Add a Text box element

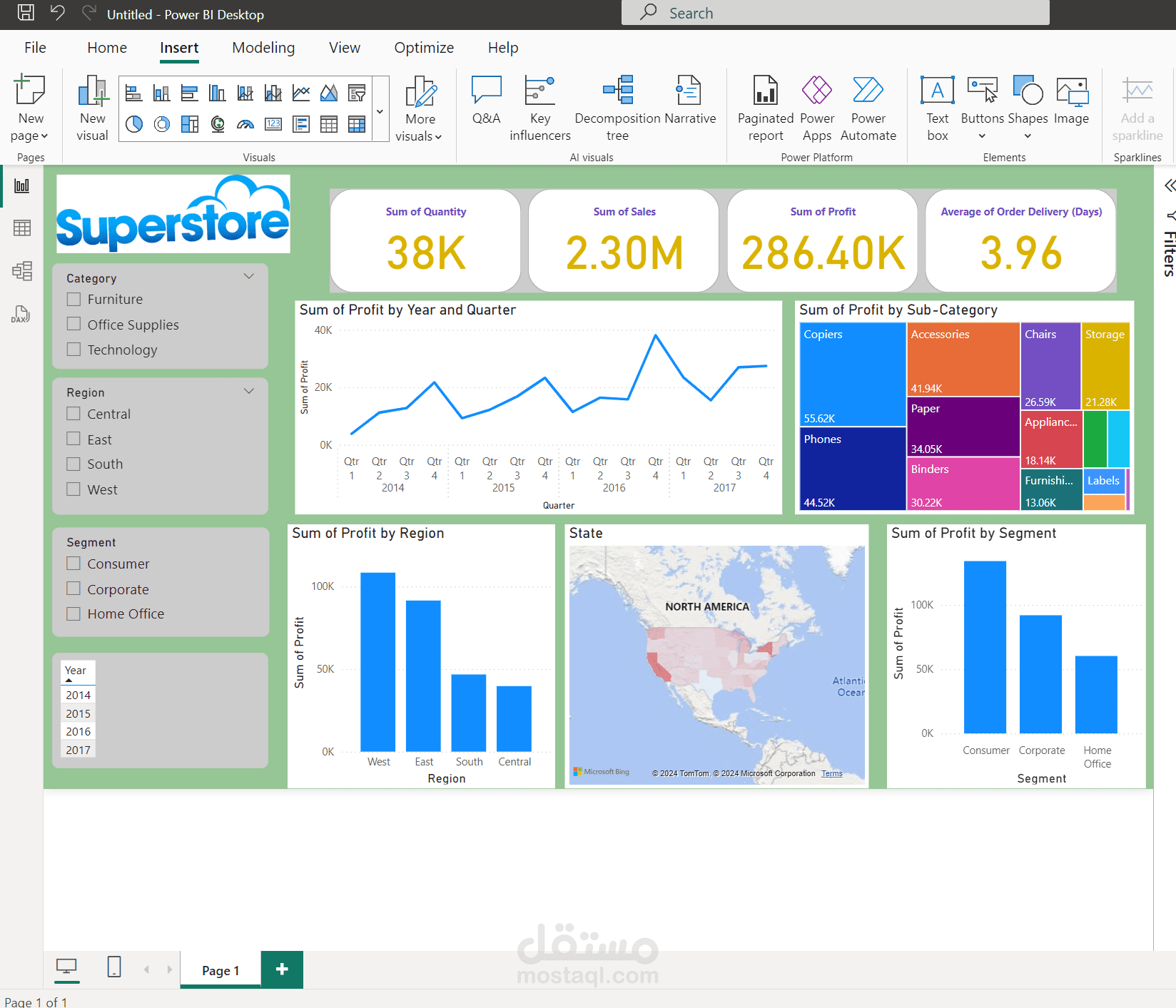[x=938, y=108]
